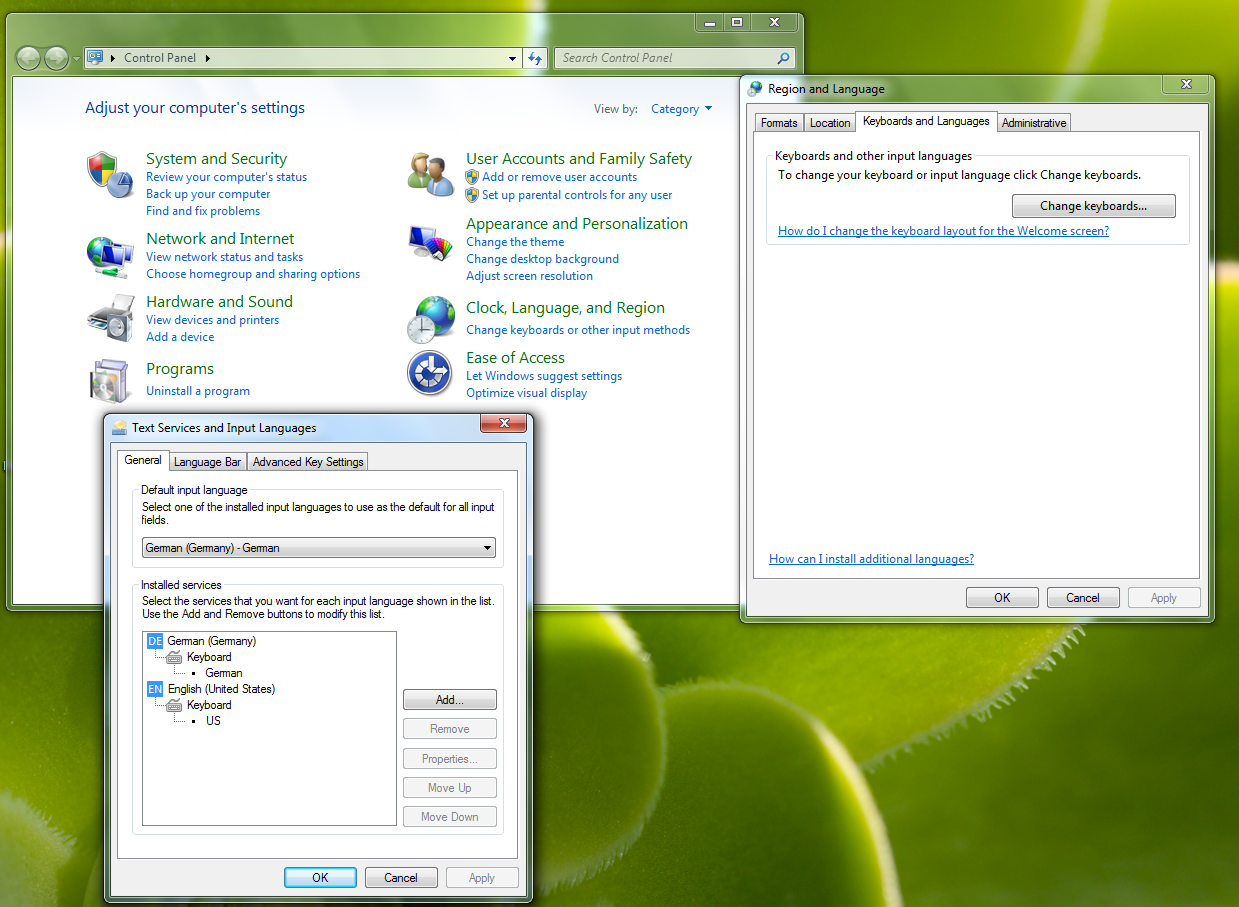Click the Control Panel icon in address bar
Image resolution: width=1239 pixels, height=907 pixels.
(96, 58)
